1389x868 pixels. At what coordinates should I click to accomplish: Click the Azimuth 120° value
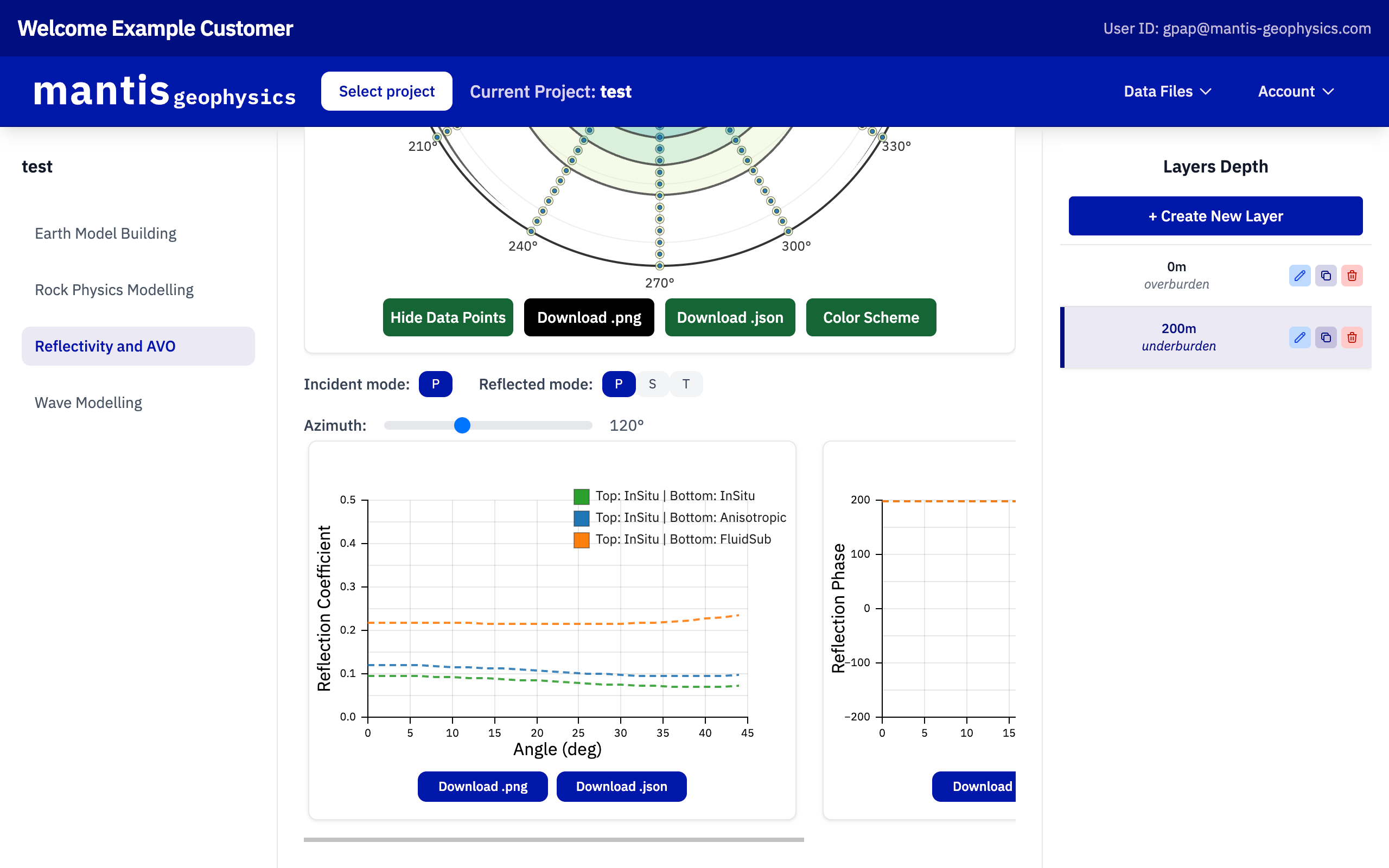[x=626, y=425]
